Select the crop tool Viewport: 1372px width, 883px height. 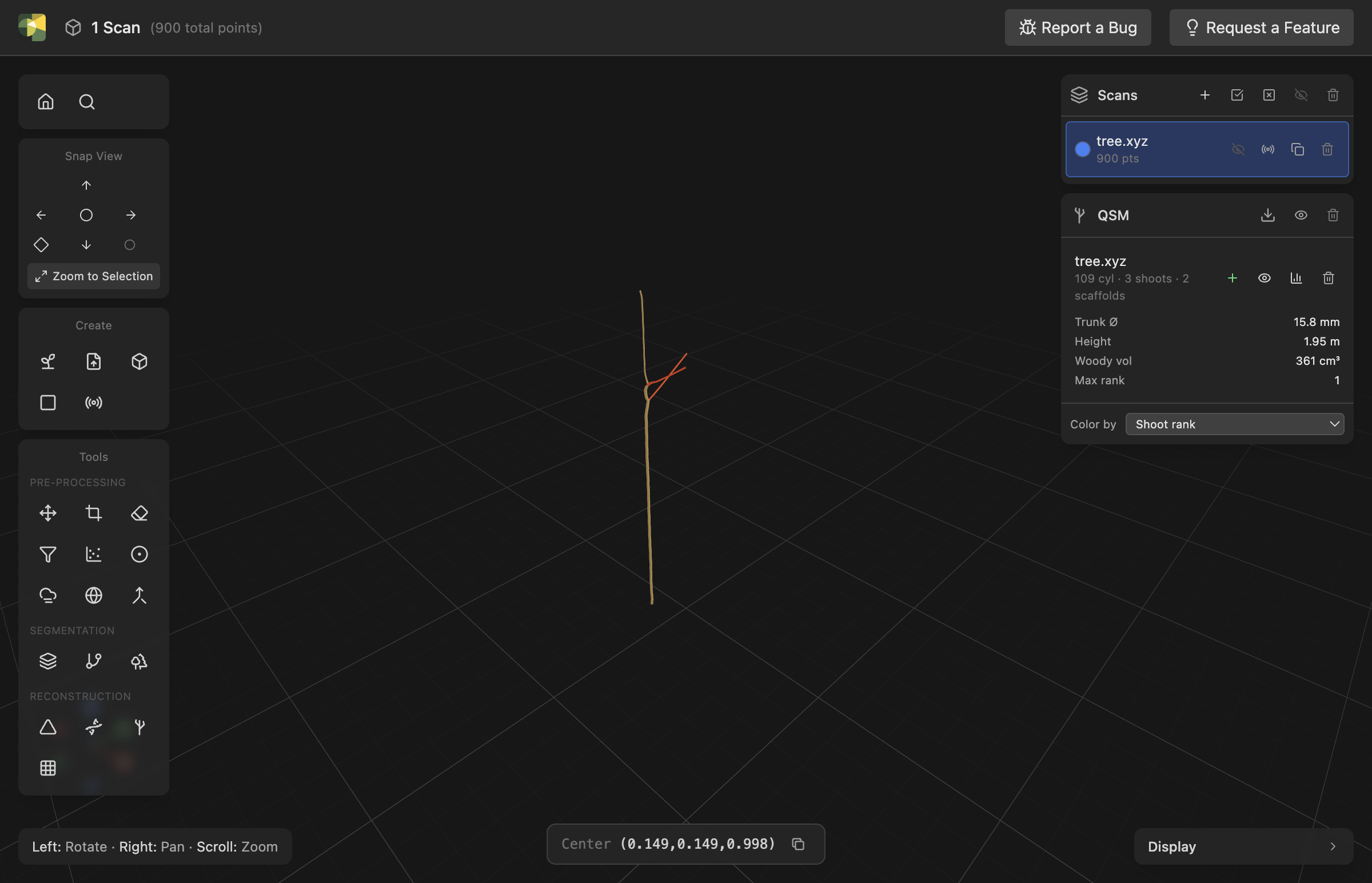(x=94, y=513)
